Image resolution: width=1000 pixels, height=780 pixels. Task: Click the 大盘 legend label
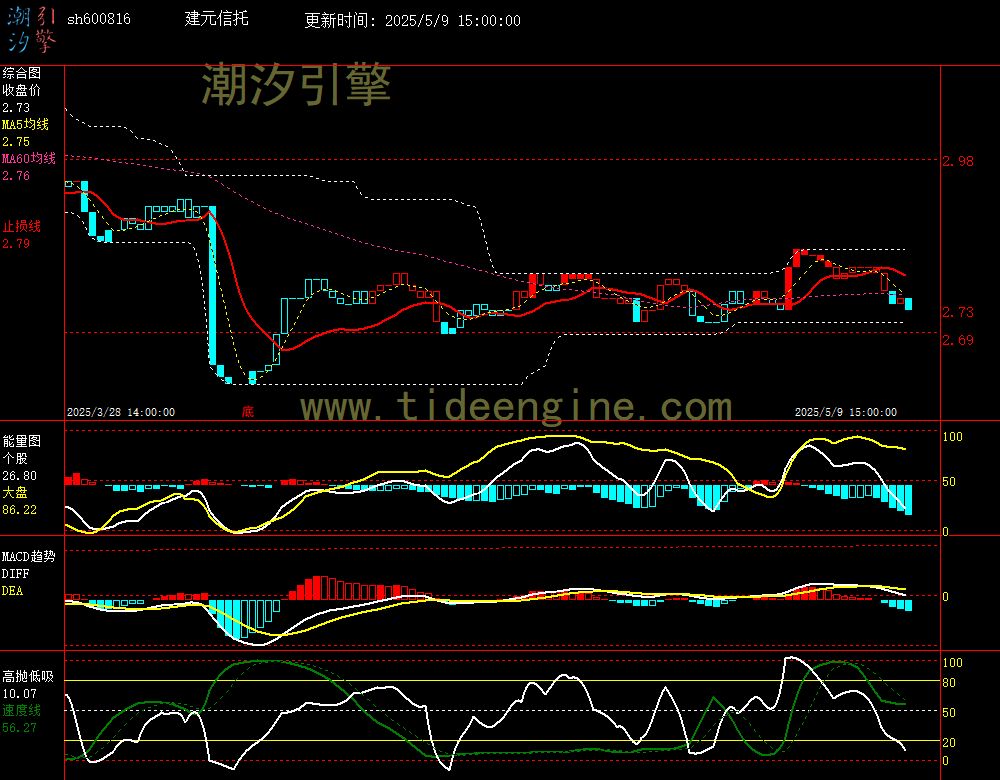pos(15,492)
